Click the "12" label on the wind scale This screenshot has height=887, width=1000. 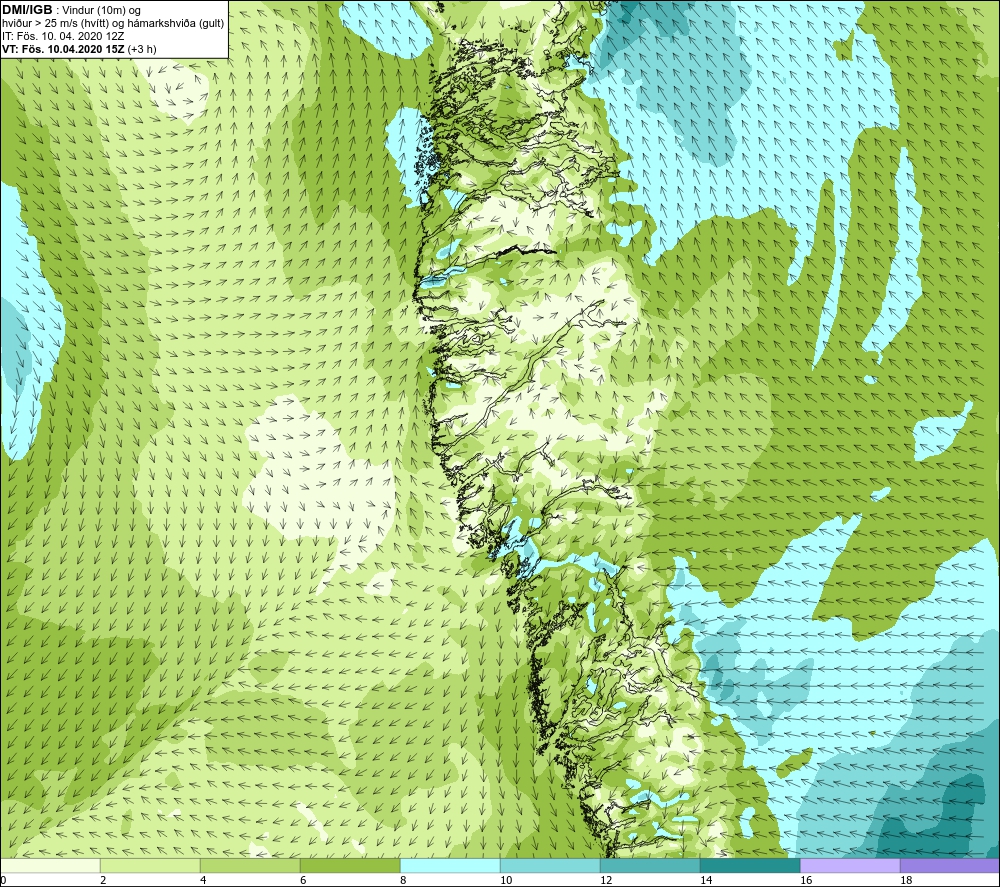point(606,881)
